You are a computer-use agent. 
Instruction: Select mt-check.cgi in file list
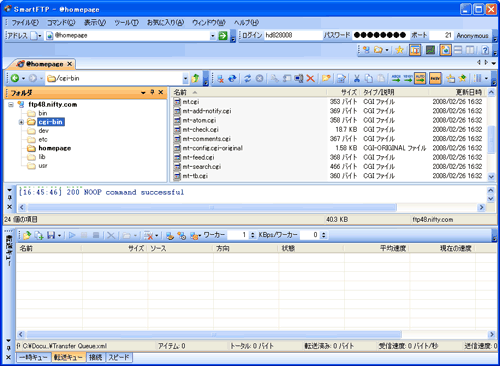tap(200, 129)
